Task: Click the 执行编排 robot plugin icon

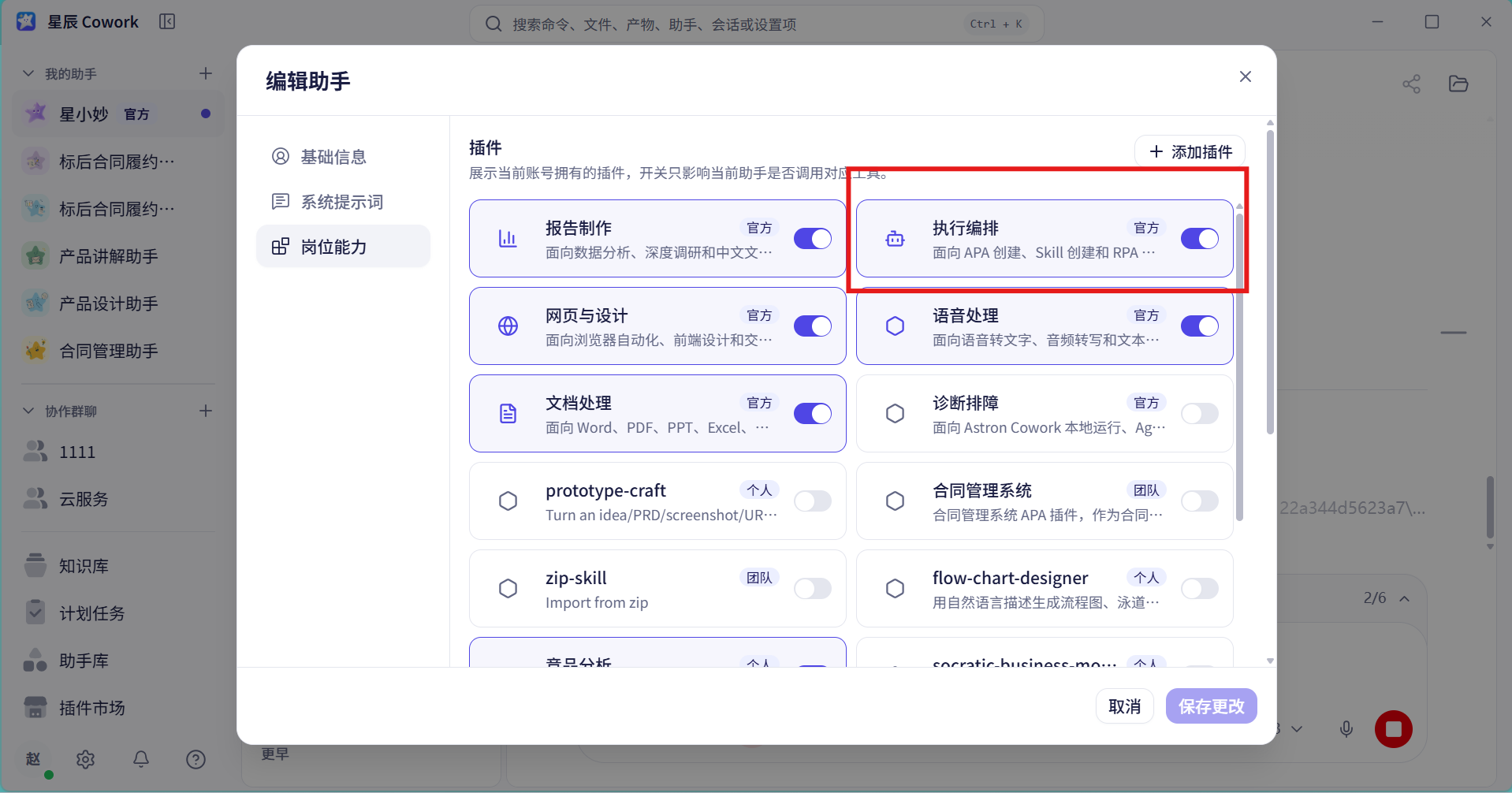Action: [895, 239]
